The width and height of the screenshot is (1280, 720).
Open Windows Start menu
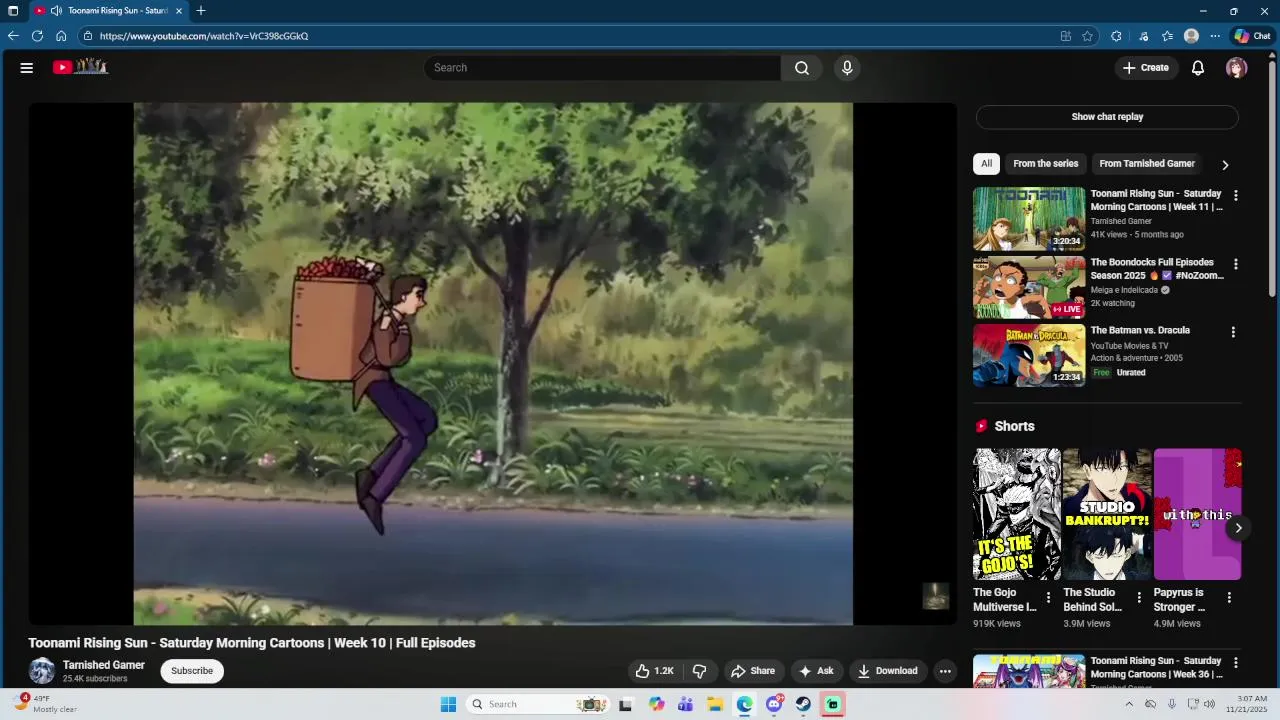(448, 704)
